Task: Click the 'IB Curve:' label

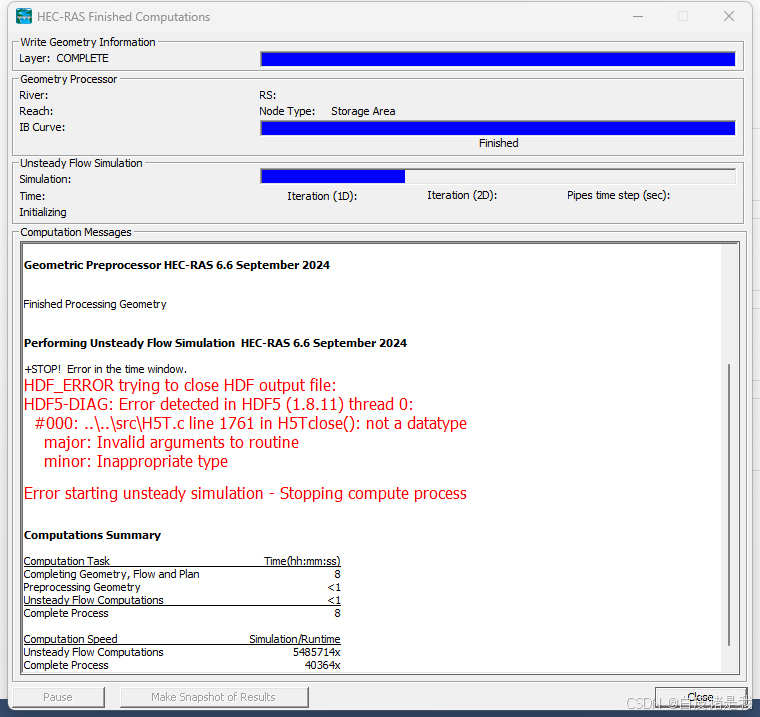Action: (x=42, y=127)
